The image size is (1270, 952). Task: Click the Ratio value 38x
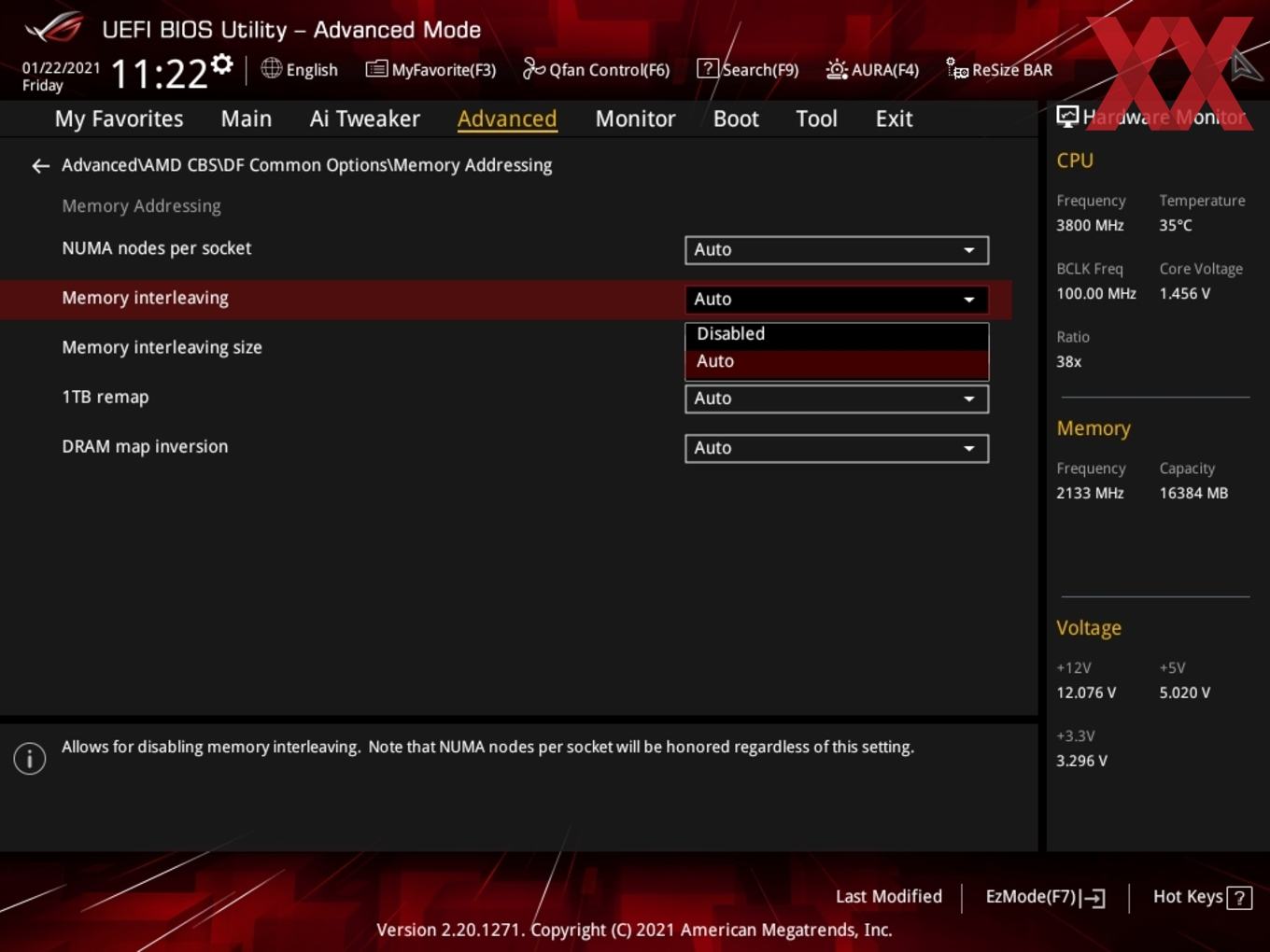pyautogui.click(x=1069, y=361)
